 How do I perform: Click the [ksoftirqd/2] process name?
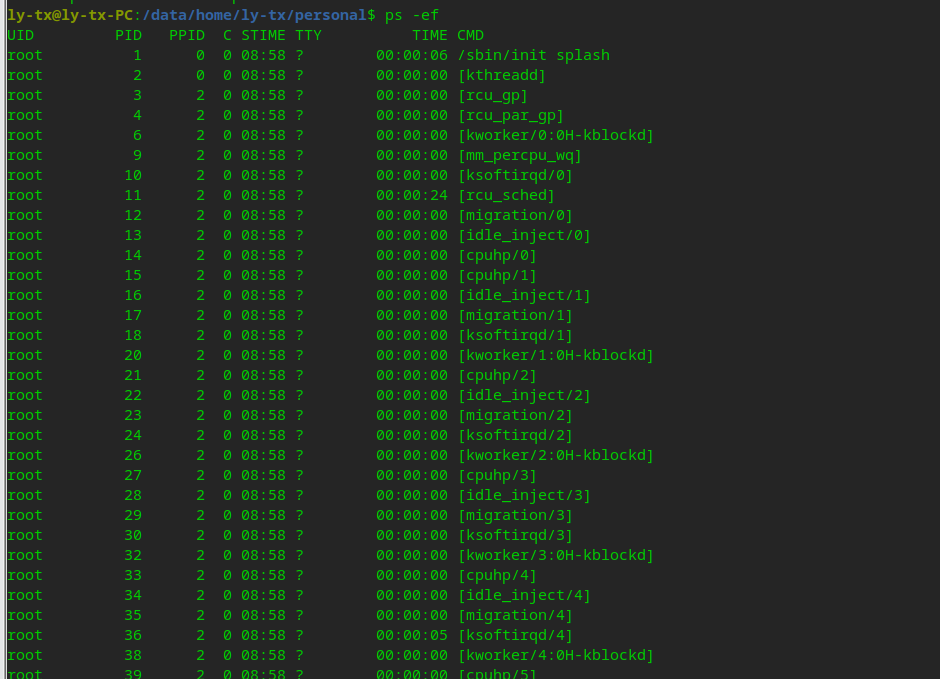pos(516,436)
